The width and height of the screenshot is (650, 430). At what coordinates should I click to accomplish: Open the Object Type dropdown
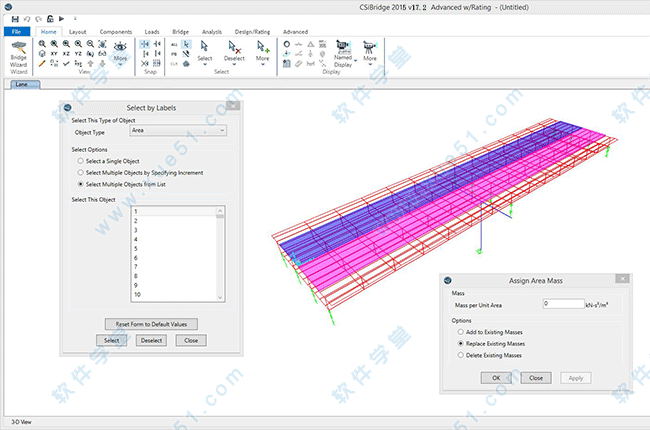178,131
